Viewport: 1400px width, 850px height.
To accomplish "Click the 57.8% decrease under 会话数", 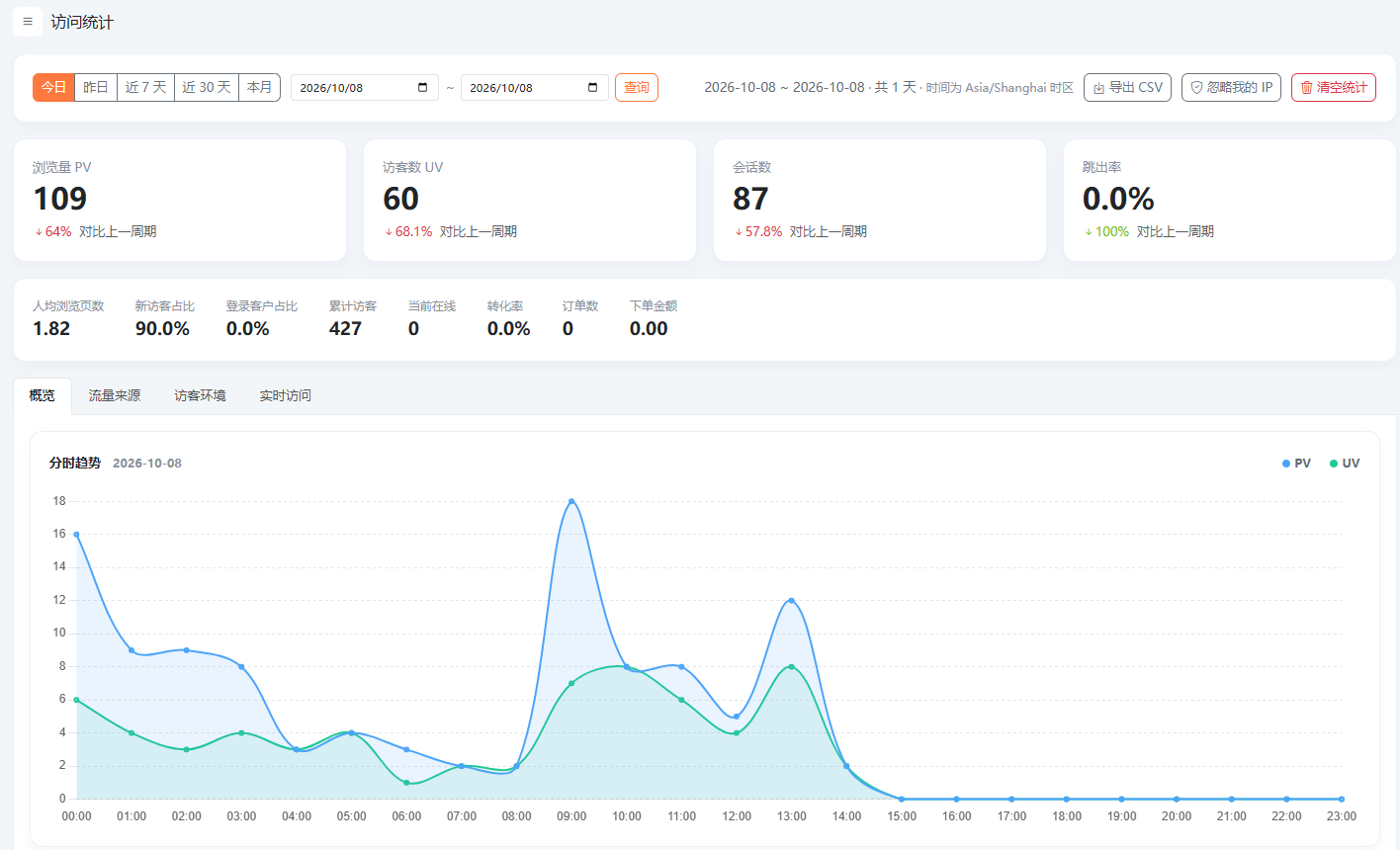I will (x=758, y=231).
